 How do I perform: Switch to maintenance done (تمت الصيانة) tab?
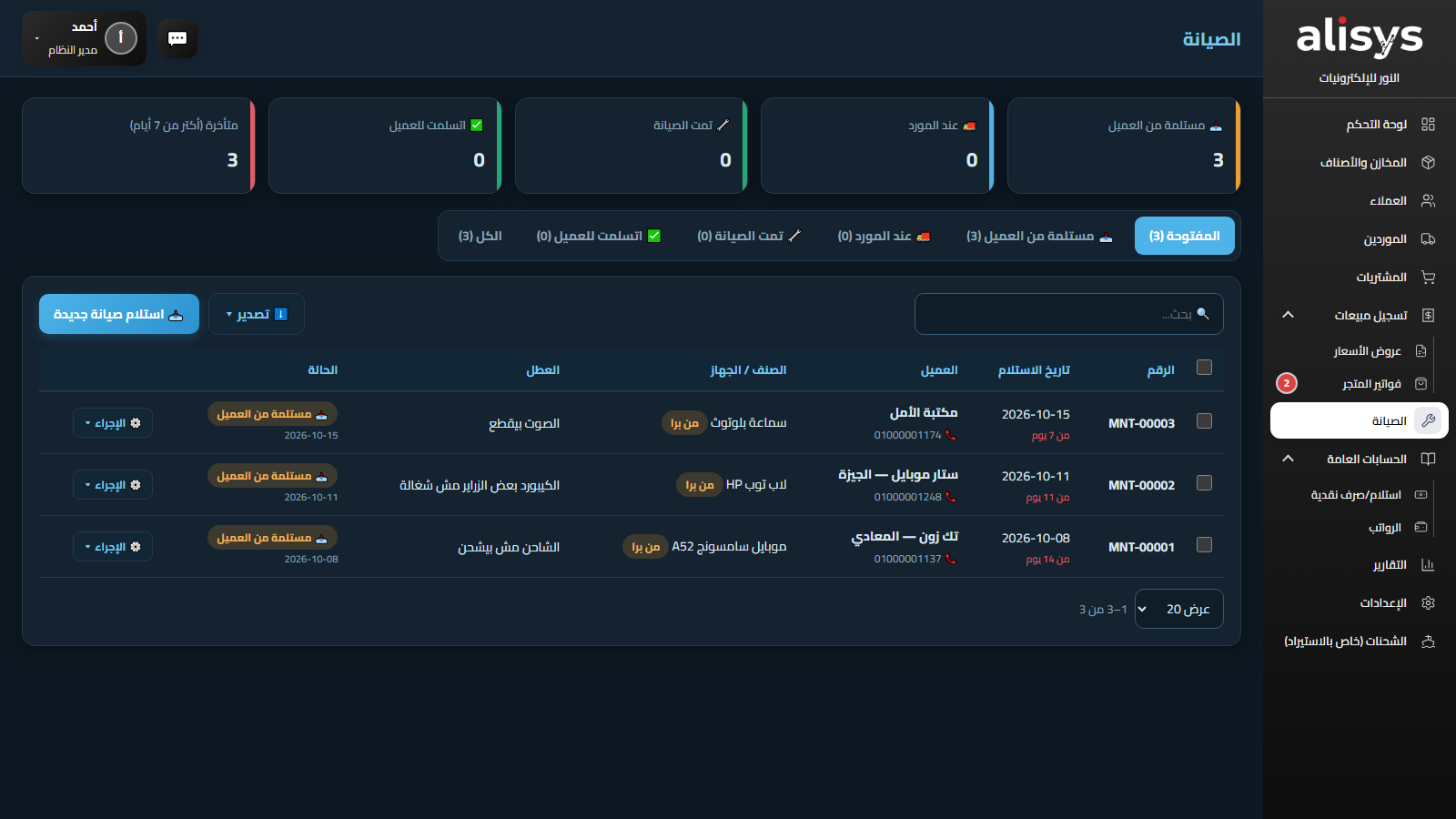[x=749, y=237]
